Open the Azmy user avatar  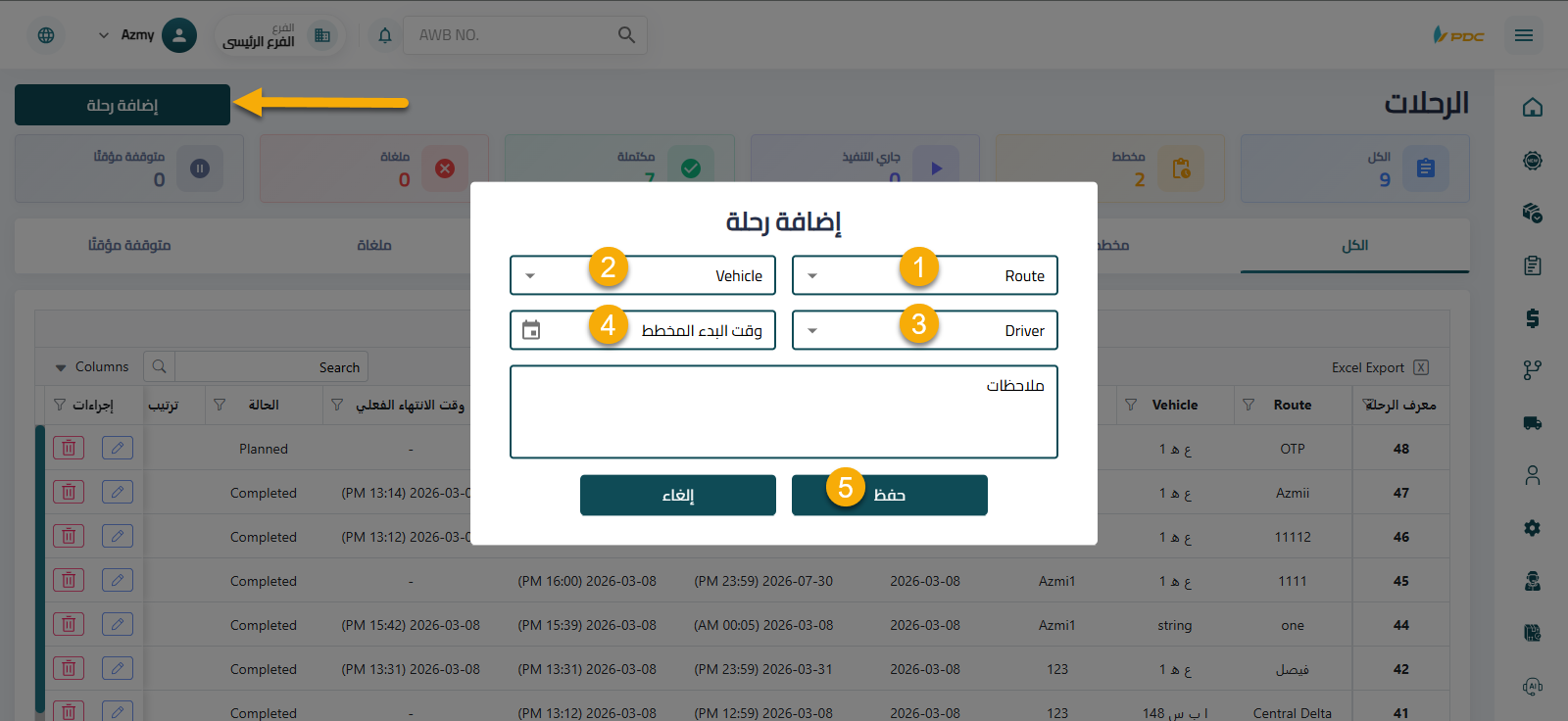pyautogui.click(x=178, y=35)
